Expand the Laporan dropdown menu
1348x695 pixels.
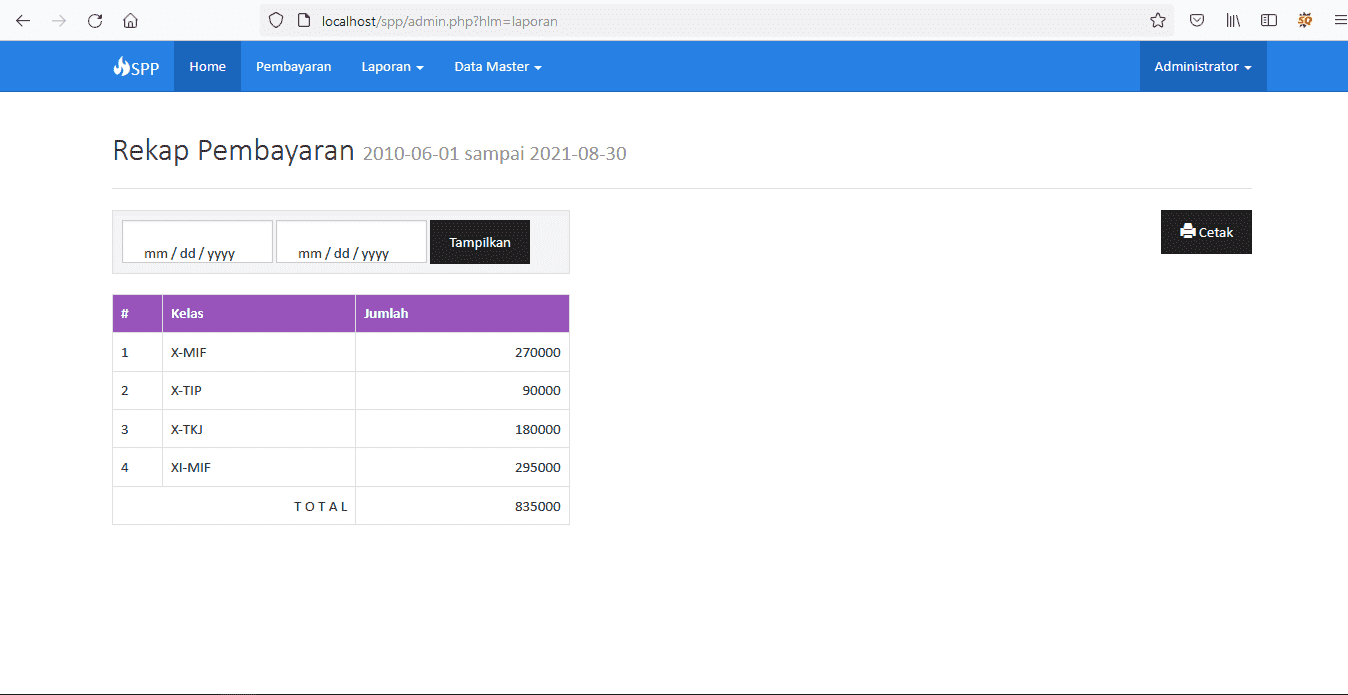tap(392, 66)
